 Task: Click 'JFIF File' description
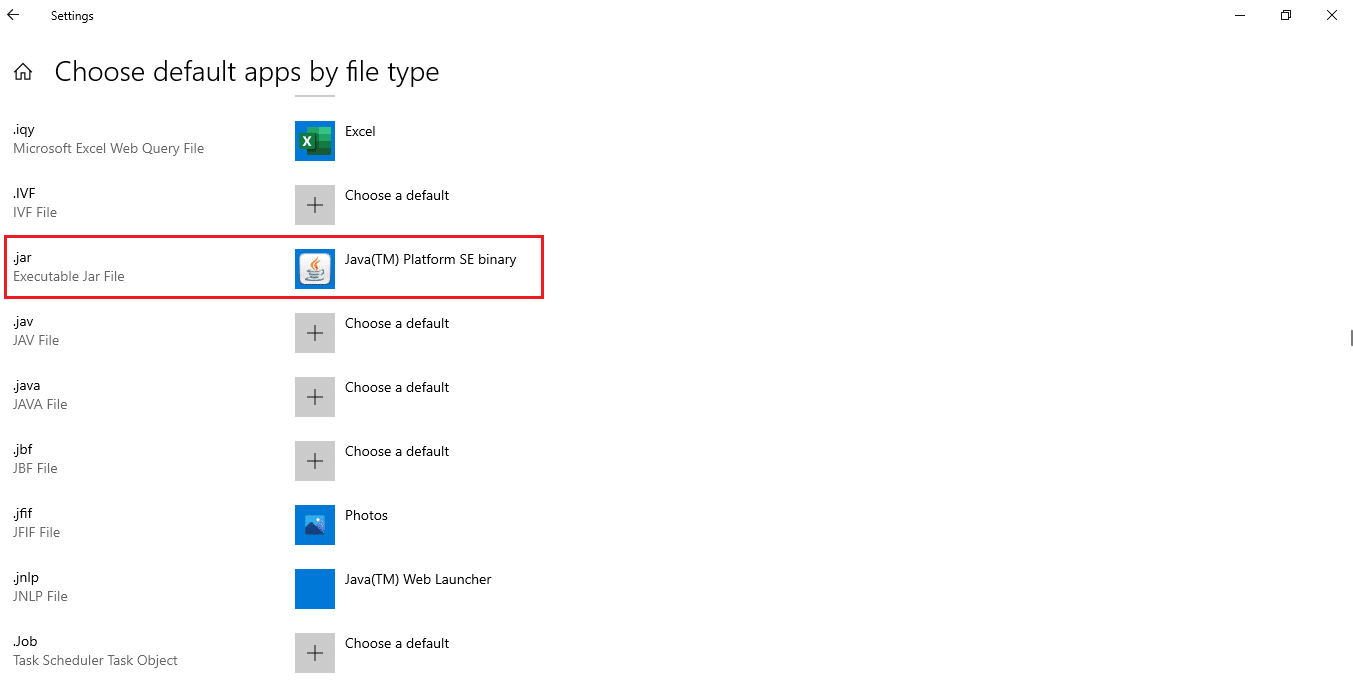pyautogui.click(x=37, y=532)
